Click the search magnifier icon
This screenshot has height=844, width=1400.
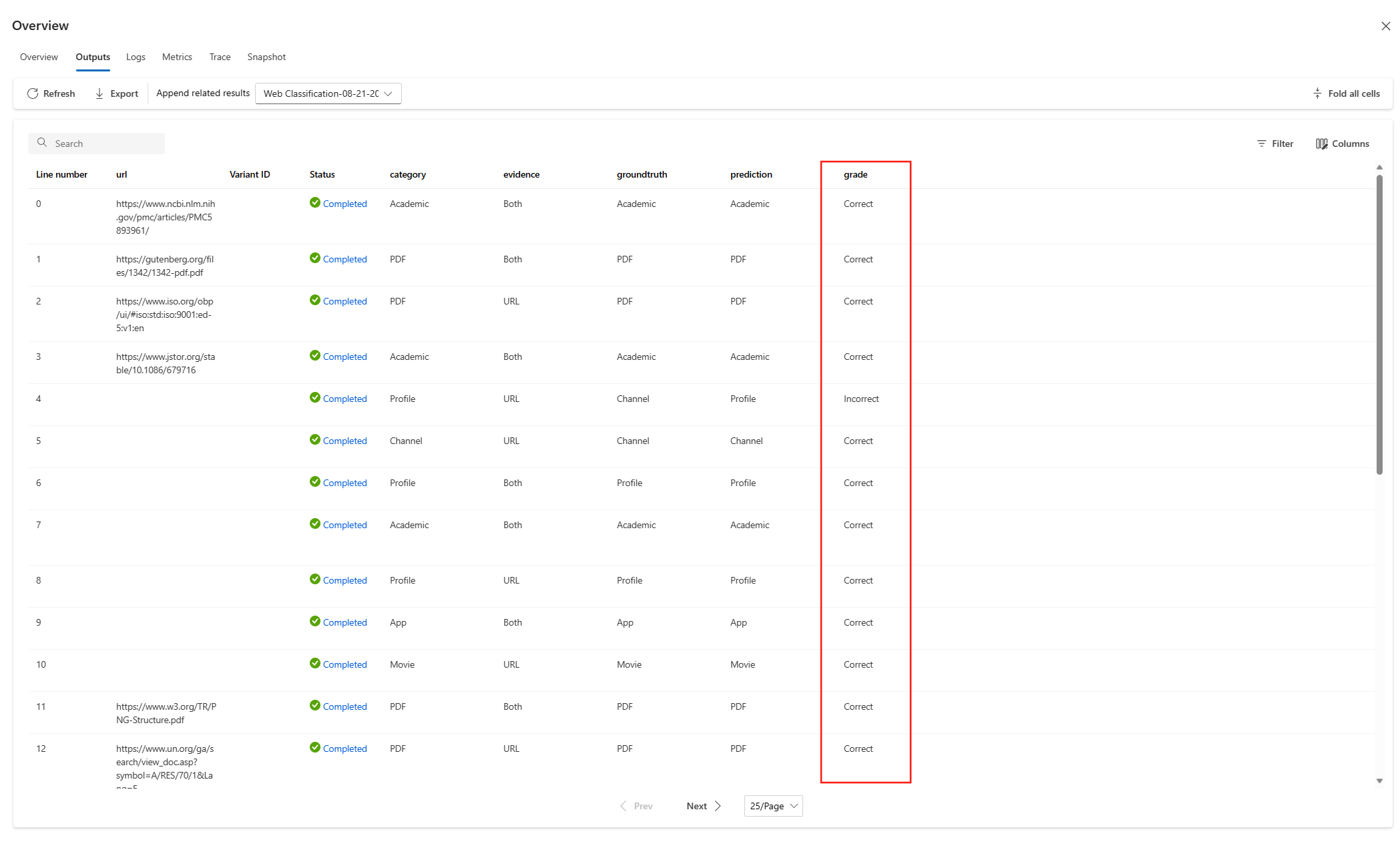point(42,143)
